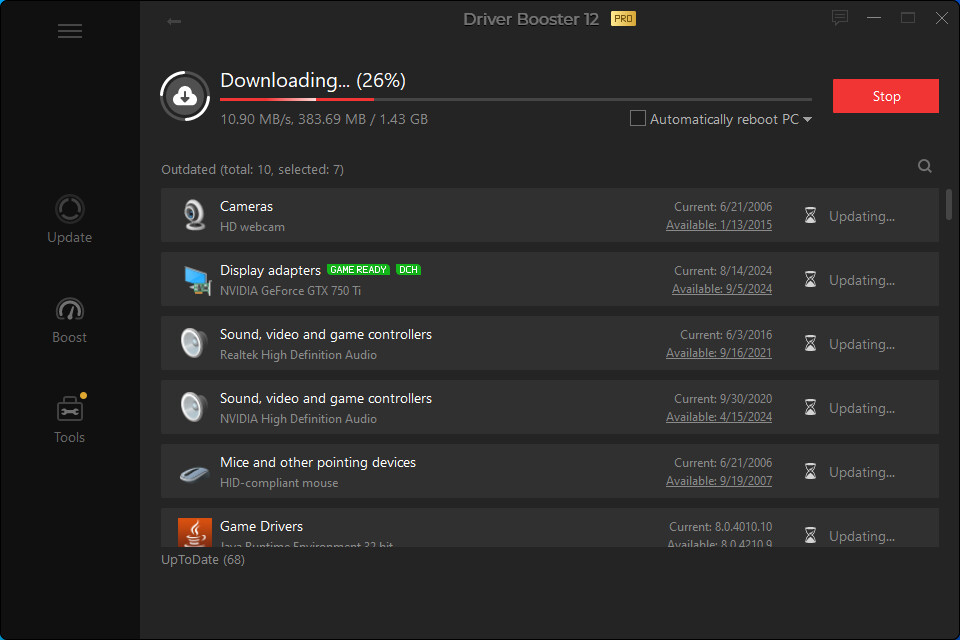Click the download cloud progress icon
960x640 pixels.
click(x=185, y=96)
